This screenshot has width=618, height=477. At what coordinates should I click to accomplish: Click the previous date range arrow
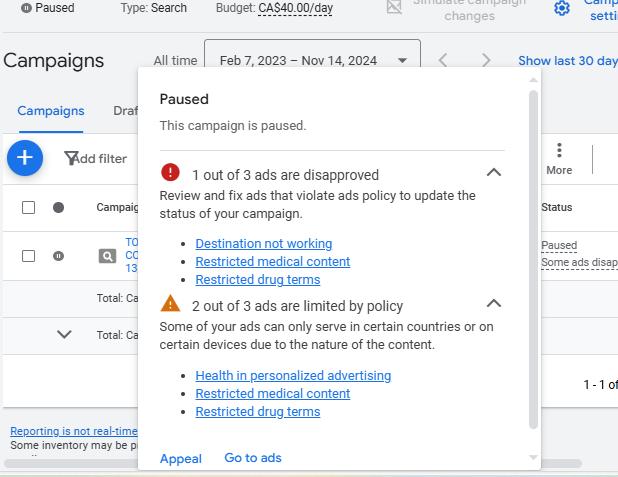point(443,60)
